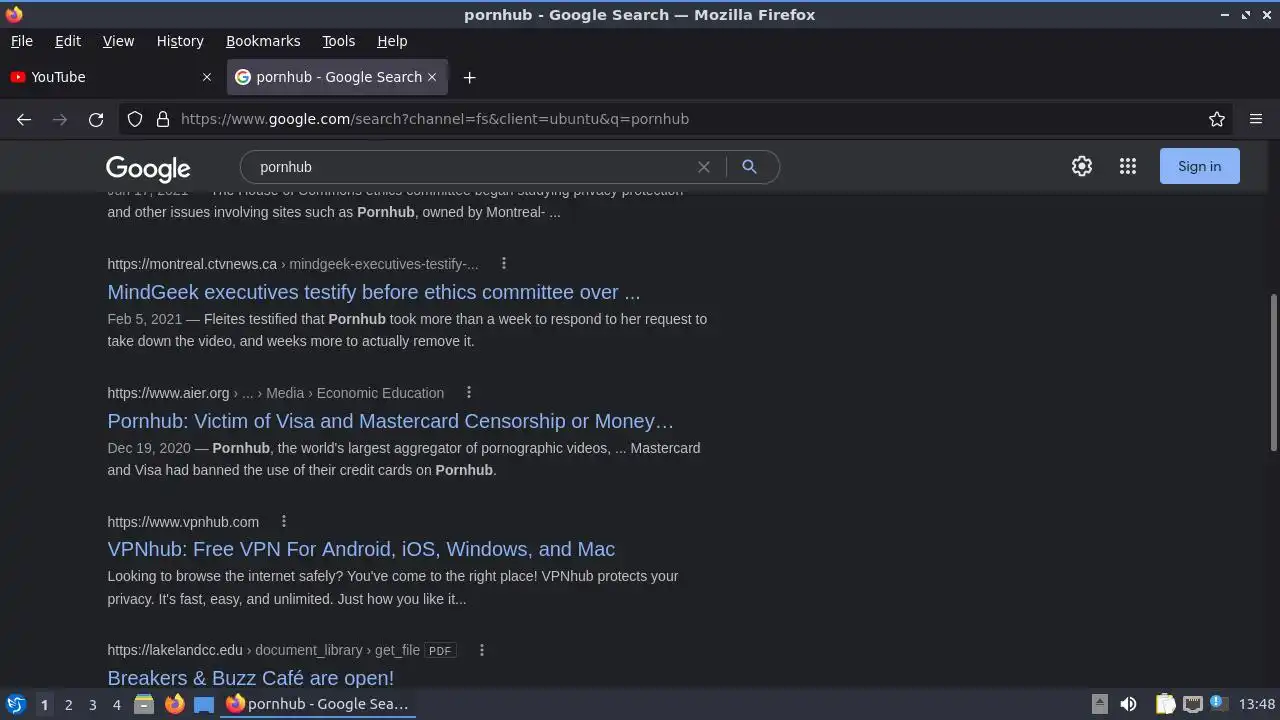Screen dimensions: 1280x720
Task: Launch Firefox from the taskbar launcher
Action: [x=174, y=704]
